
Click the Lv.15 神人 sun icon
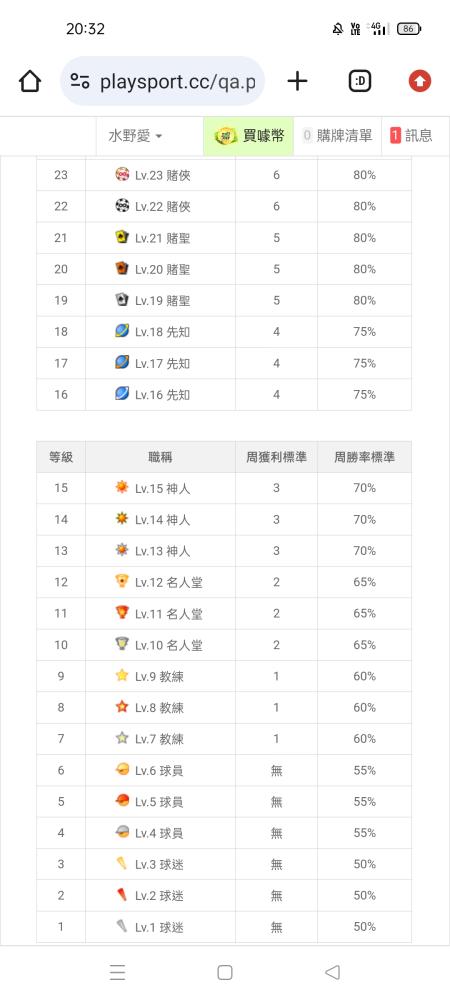(x=122, y=487)
